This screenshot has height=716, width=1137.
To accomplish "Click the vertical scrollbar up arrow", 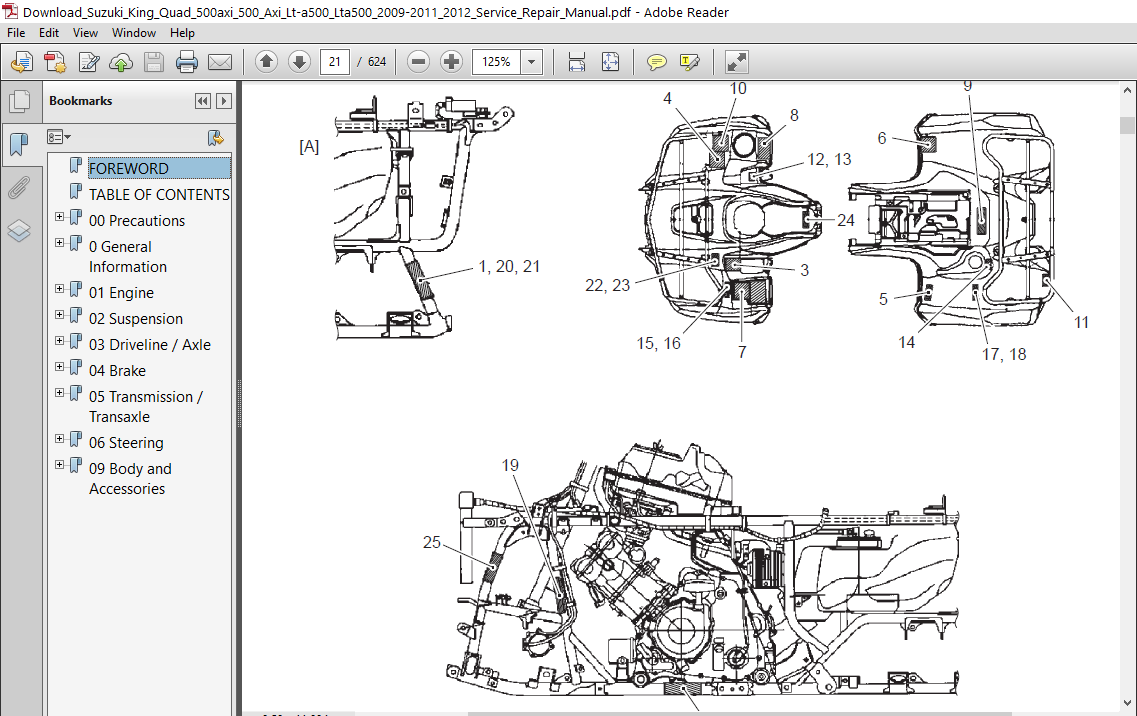I will point(1127,91).
